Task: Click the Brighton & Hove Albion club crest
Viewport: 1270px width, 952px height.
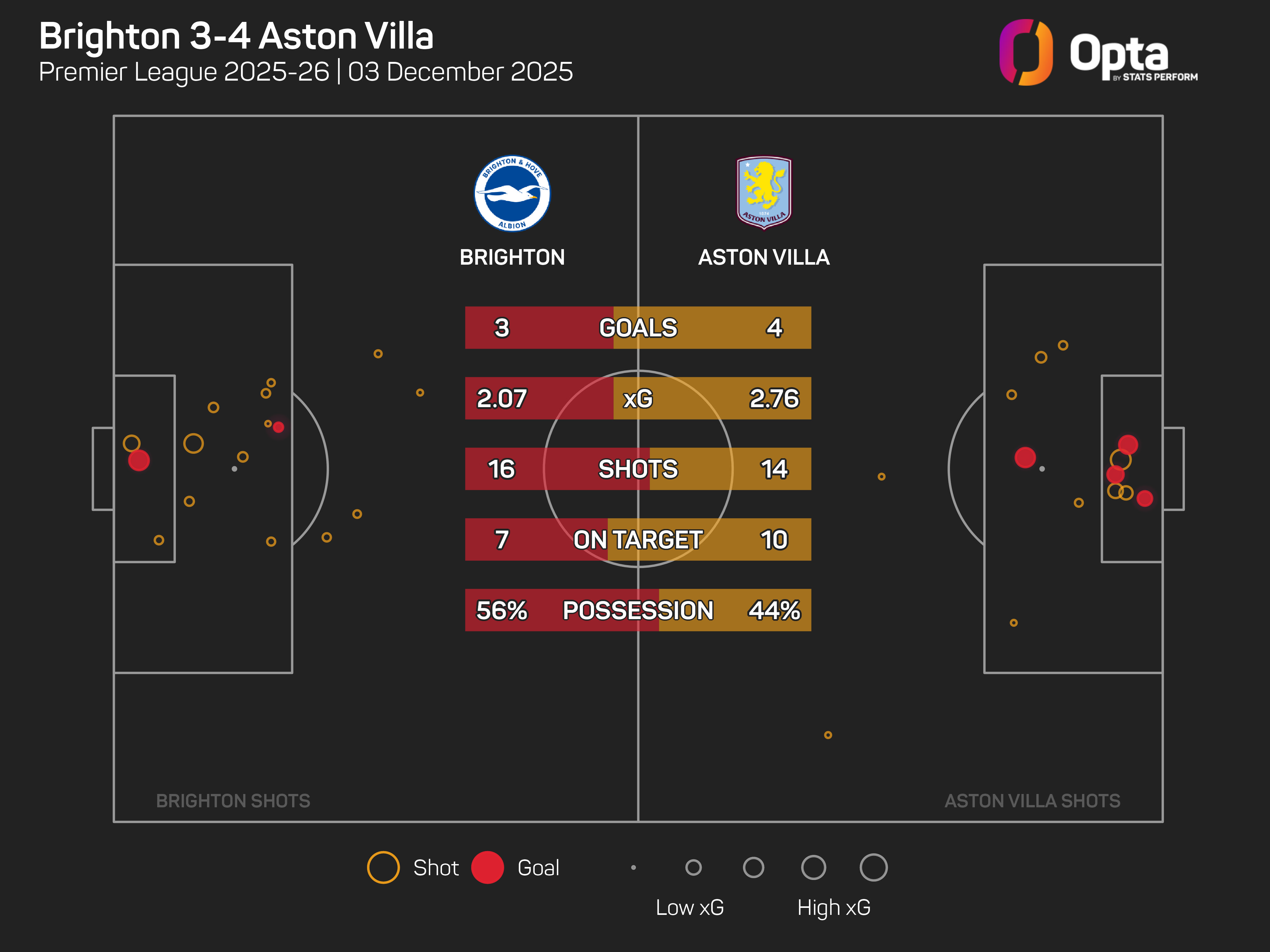Action: (x=511, y=193)
